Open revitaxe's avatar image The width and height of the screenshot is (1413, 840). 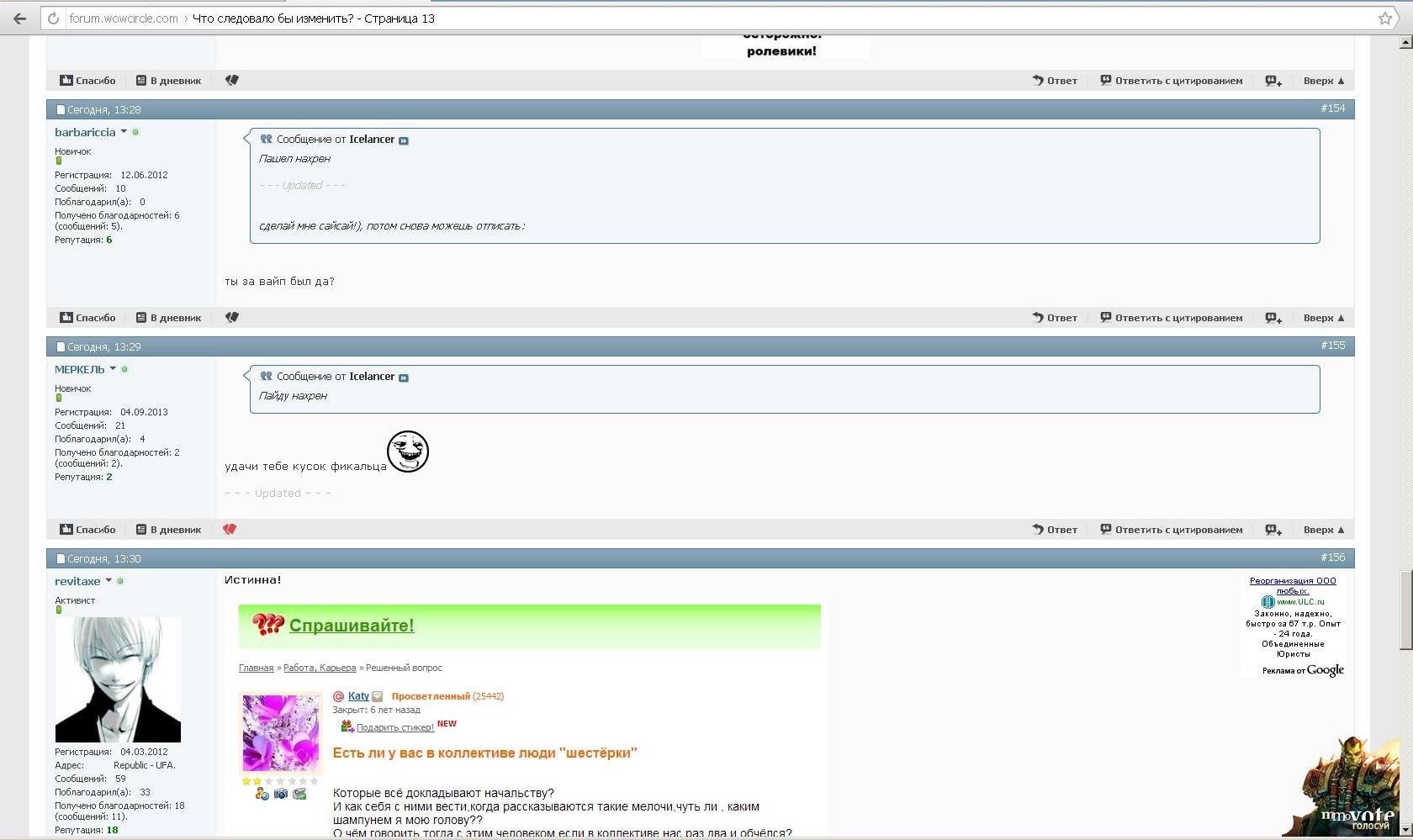click(x=118, y=679)
